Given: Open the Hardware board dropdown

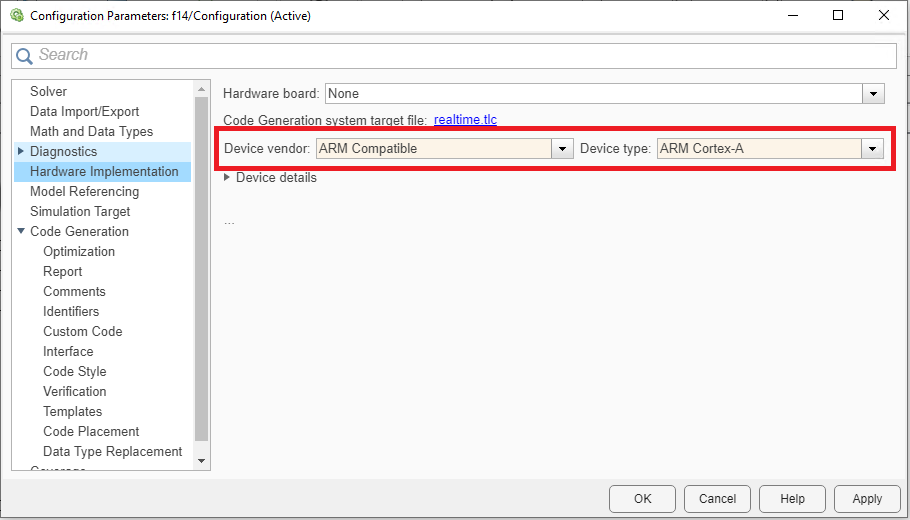Looking at the screenshot, I should pyautogui.click(x=874, y=94).
